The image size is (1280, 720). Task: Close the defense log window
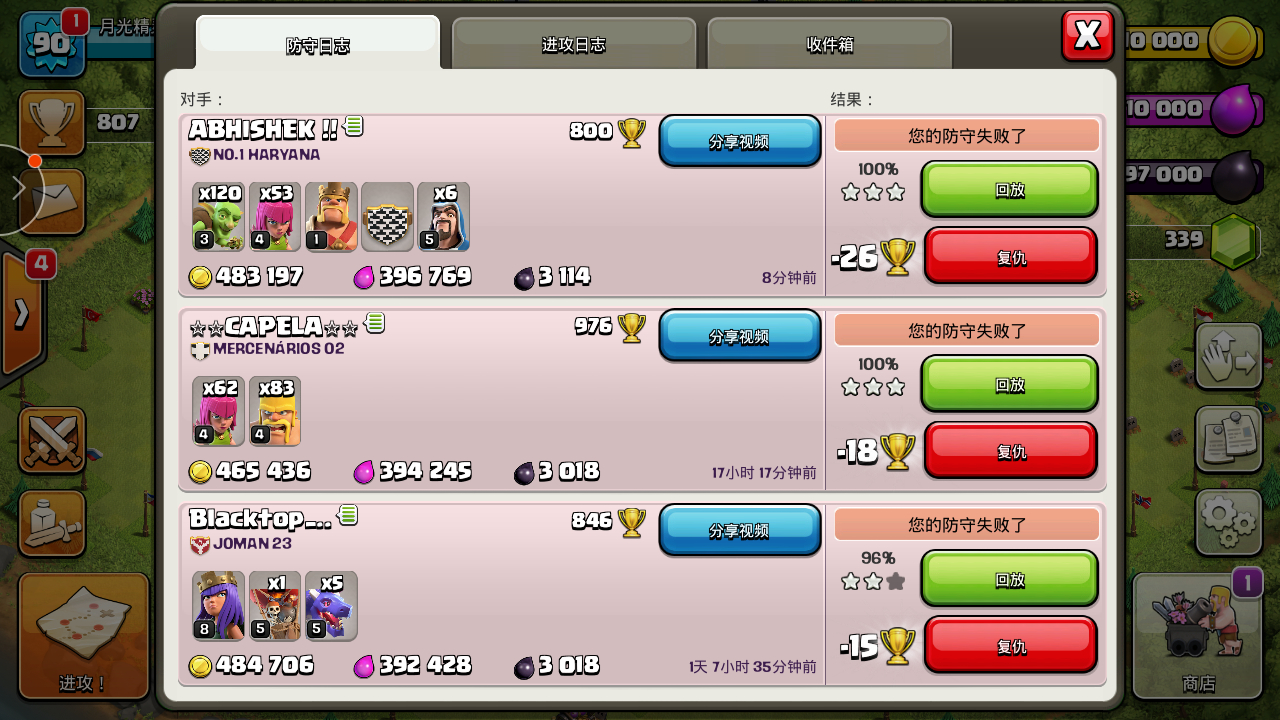(1087, 36)
